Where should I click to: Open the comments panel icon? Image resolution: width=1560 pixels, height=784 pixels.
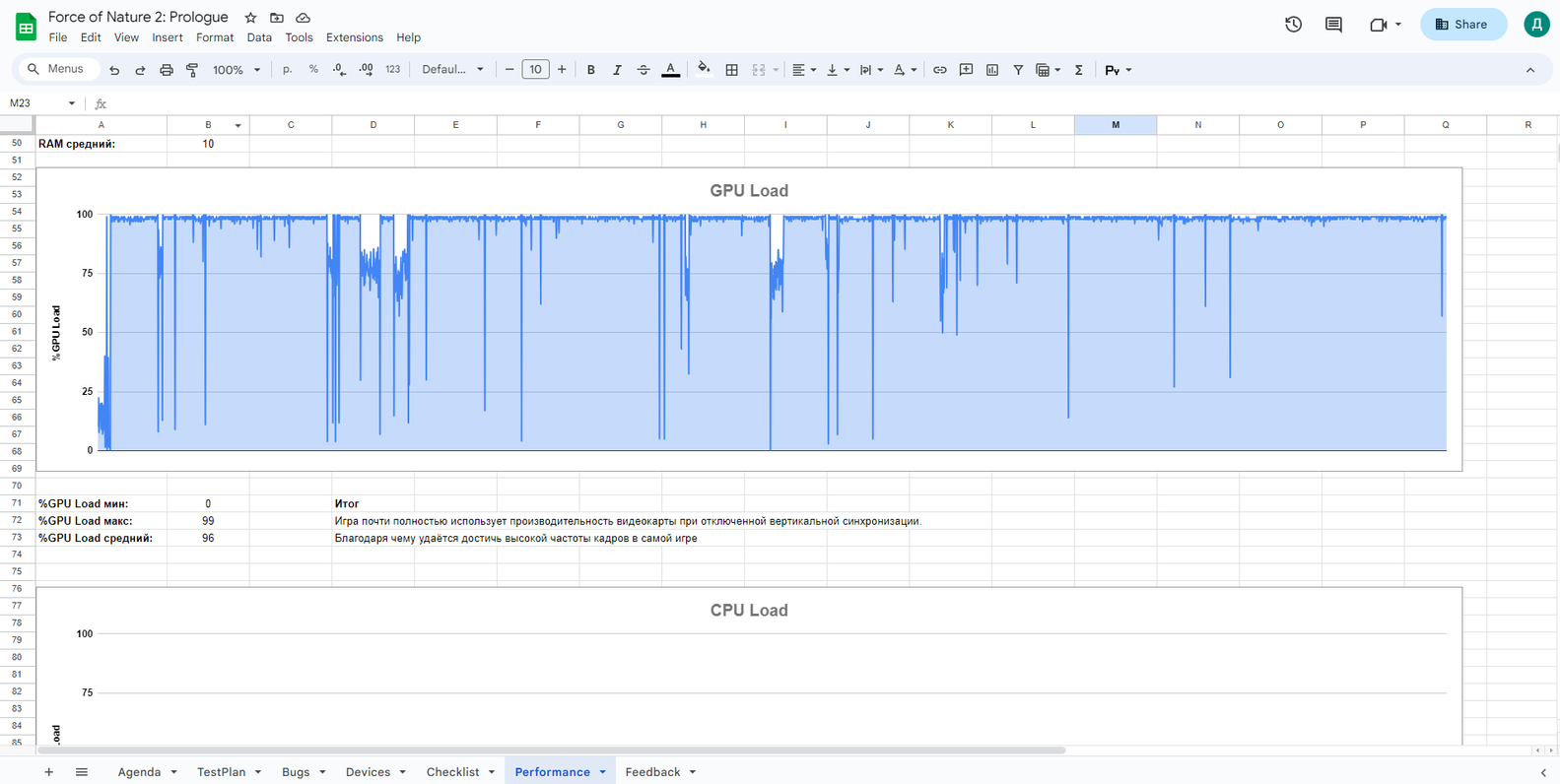coord(1333,25)
